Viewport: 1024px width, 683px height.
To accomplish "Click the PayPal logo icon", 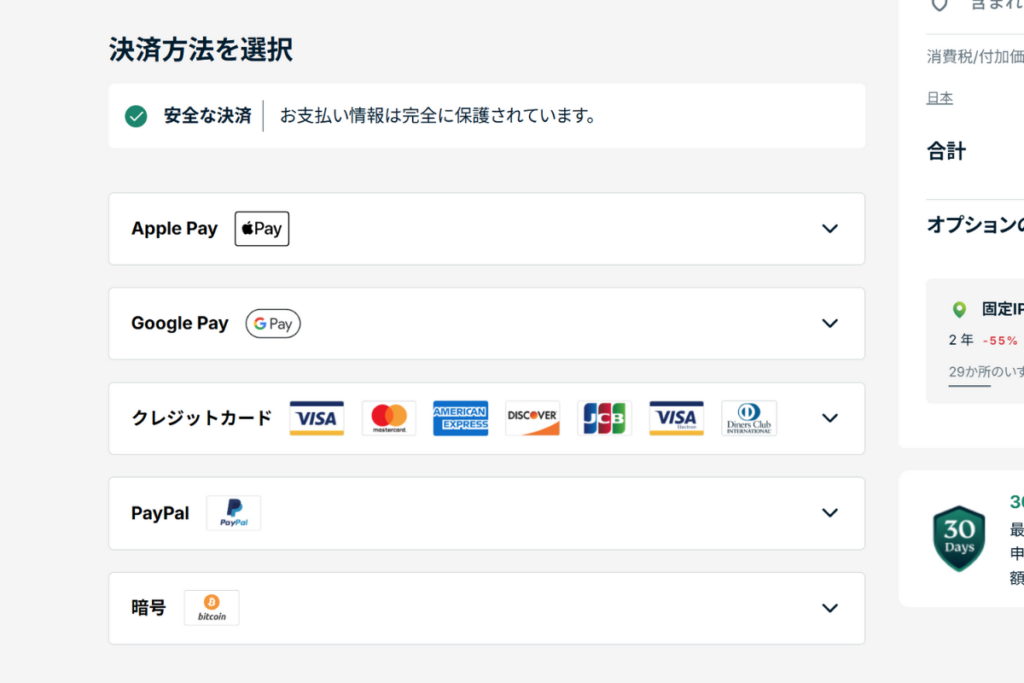I will [x=233, y=513].
